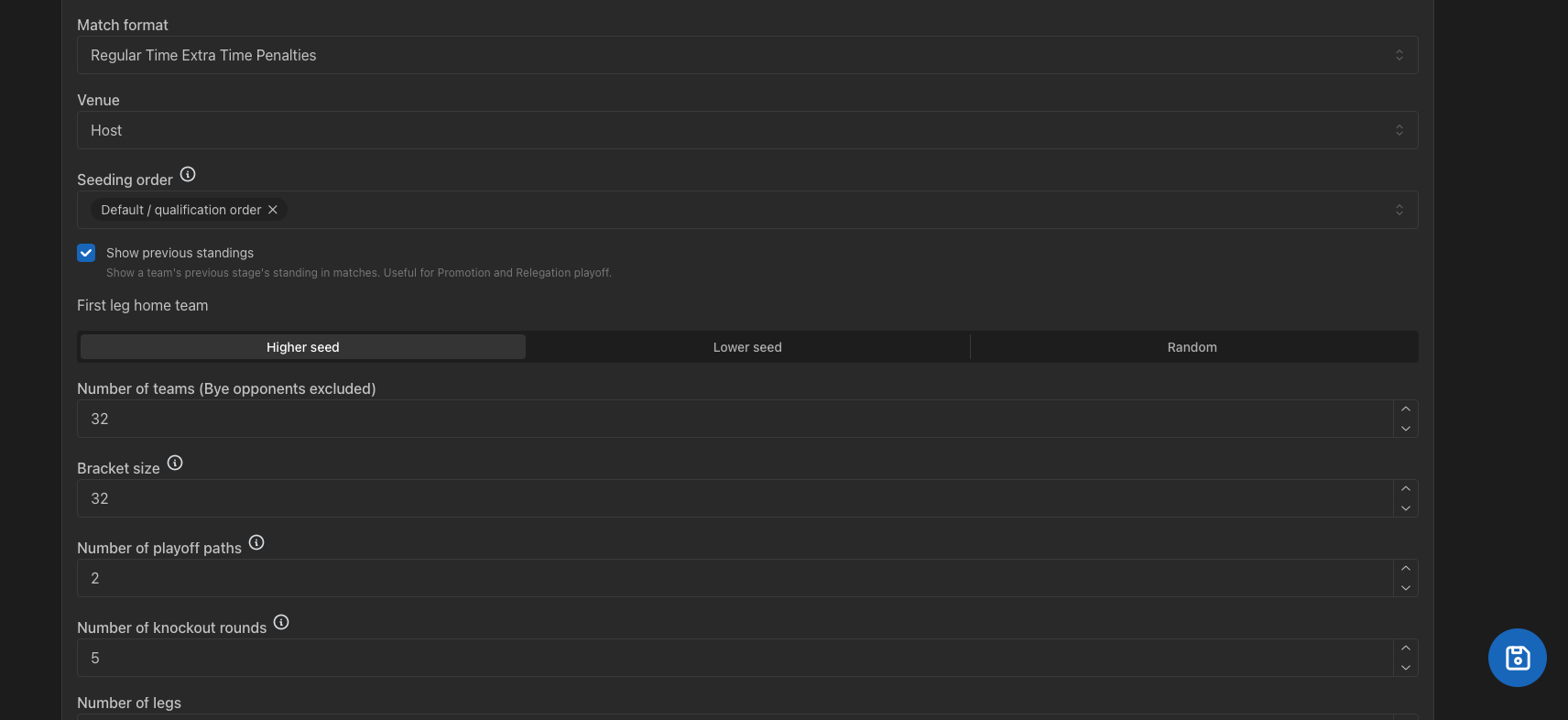Click the Number of playoff paths info icon

(256, 542)
